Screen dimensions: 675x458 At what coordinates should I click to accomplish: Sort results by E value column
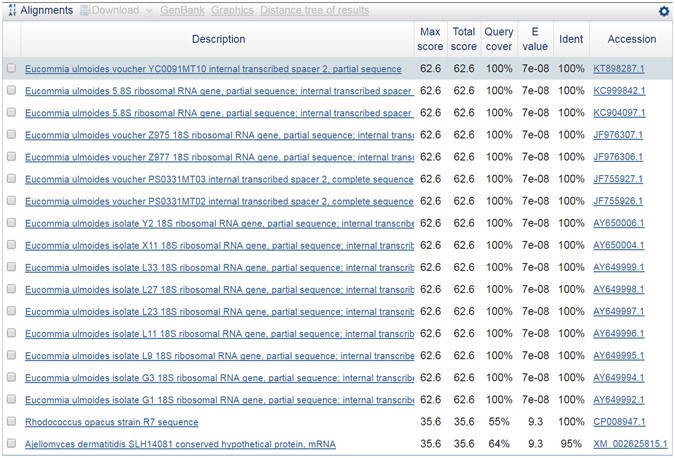[x=535, y=39]
